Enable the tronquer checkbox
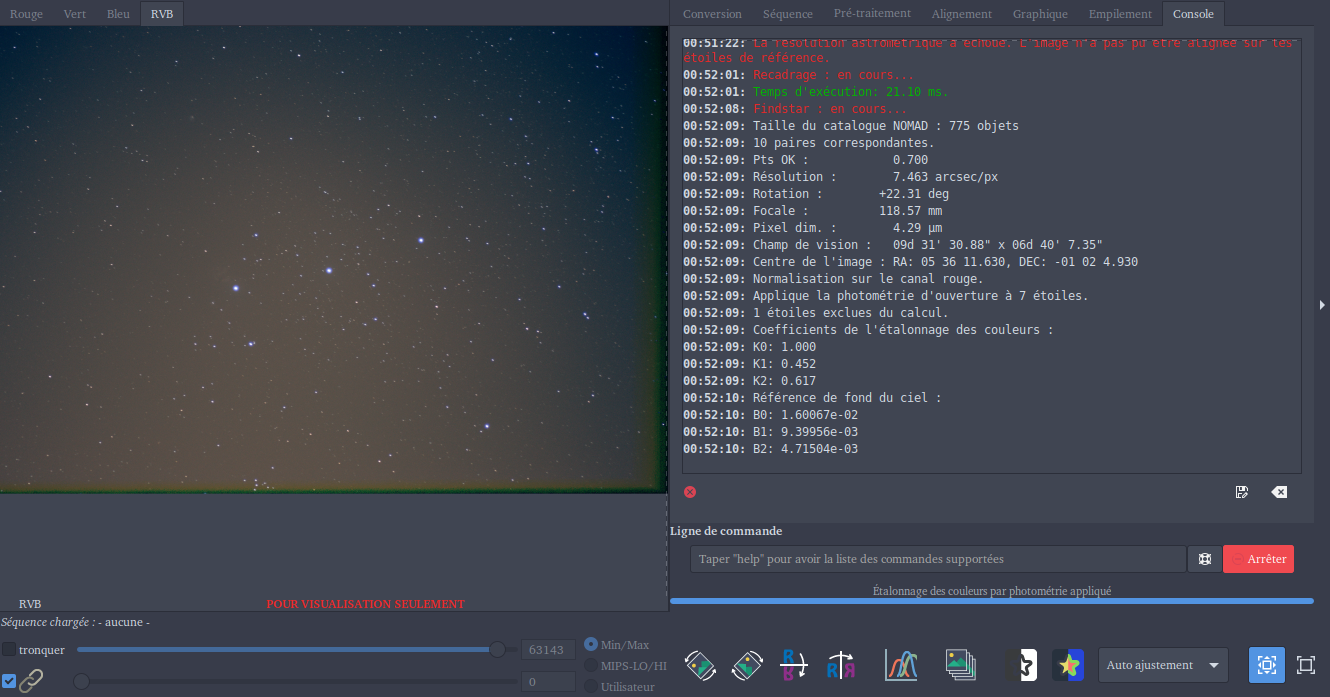This screenshot has height=697, width=1330. point(9,650)
